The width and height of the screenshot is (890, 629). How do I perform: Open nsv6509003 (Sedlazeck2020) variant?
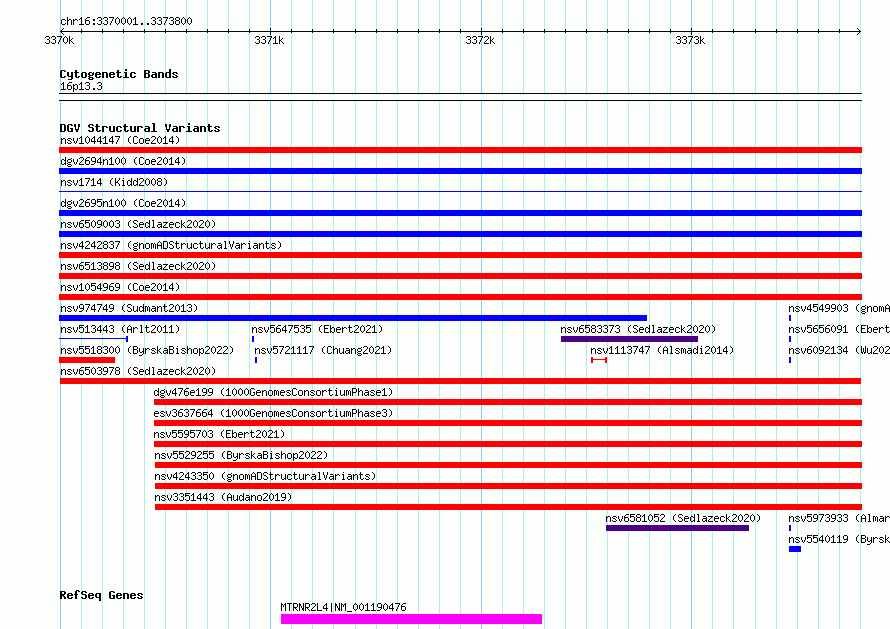pyautogui.click(x=138, y=224)
